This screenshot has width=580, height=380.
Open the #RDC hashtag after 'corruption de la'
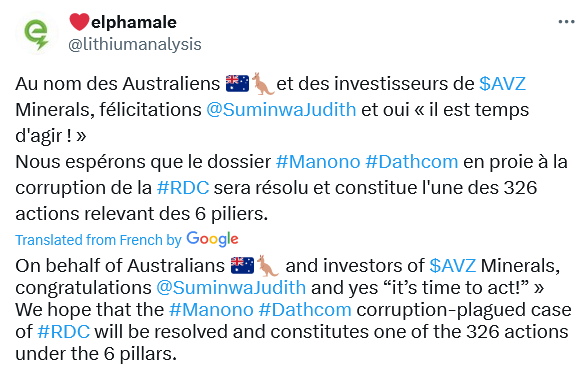(183, 188)
